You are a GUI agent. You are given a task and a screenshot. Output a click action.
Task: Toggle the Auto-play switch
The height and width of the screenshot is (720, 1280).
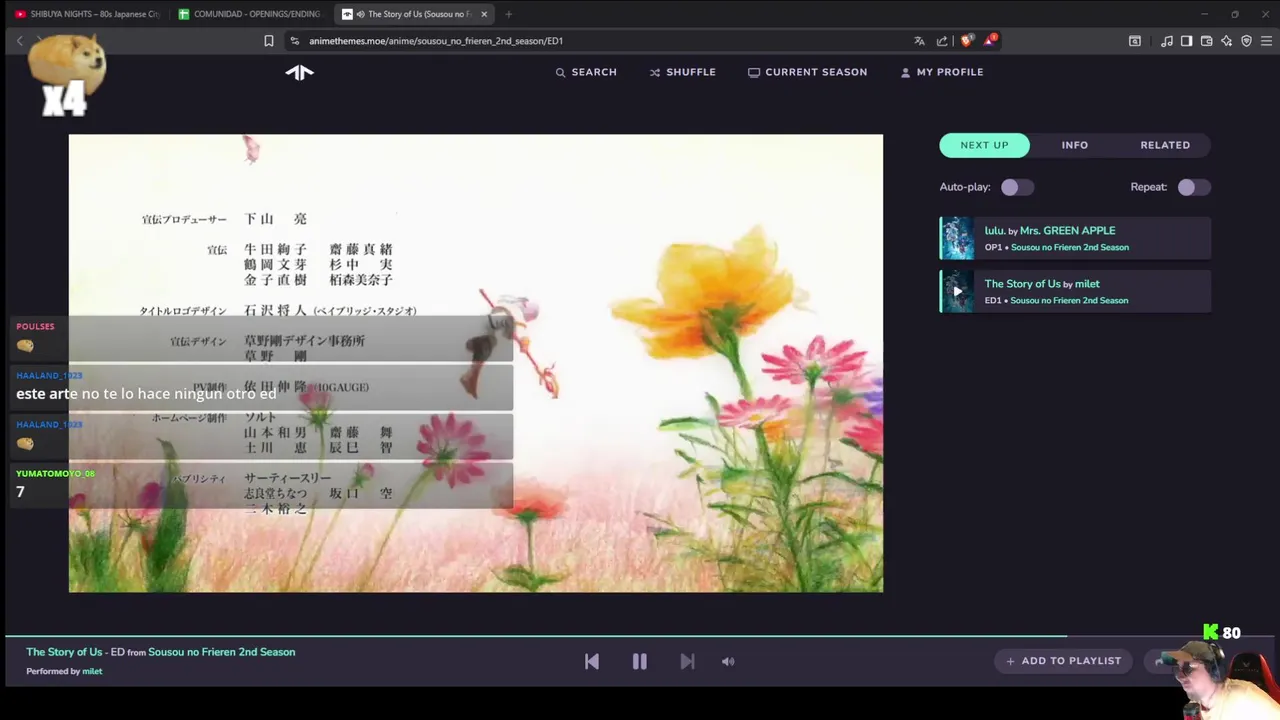pos(1017,187)
